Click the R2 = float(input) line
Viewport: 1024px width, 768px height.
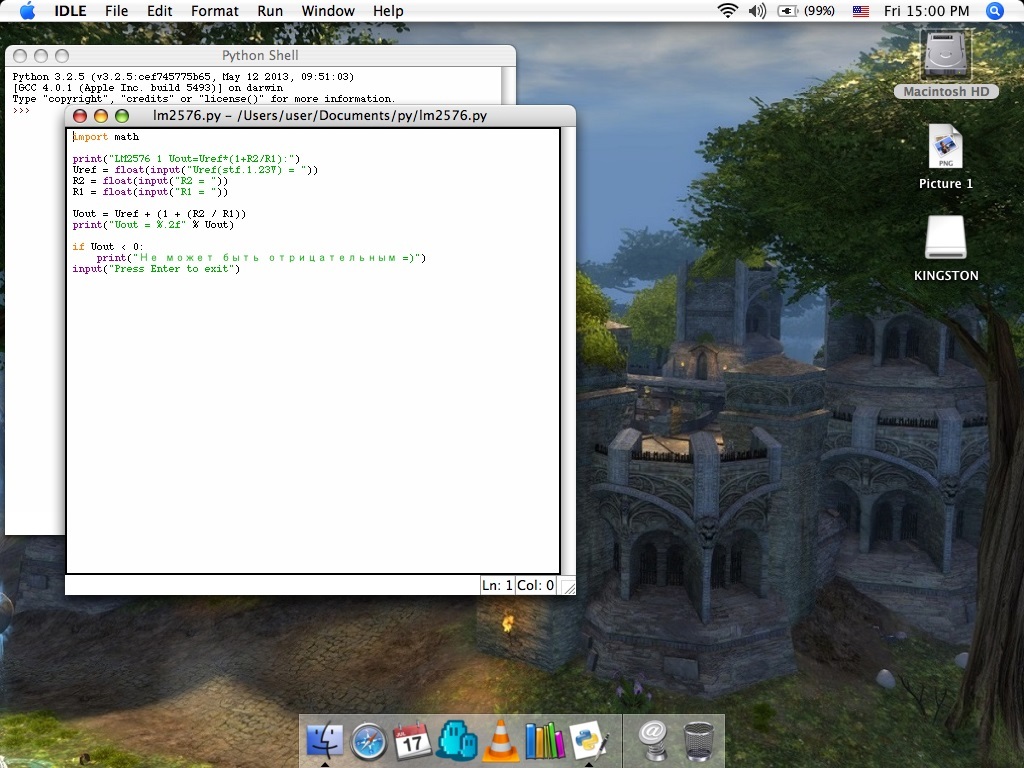[x=150, y=180]
